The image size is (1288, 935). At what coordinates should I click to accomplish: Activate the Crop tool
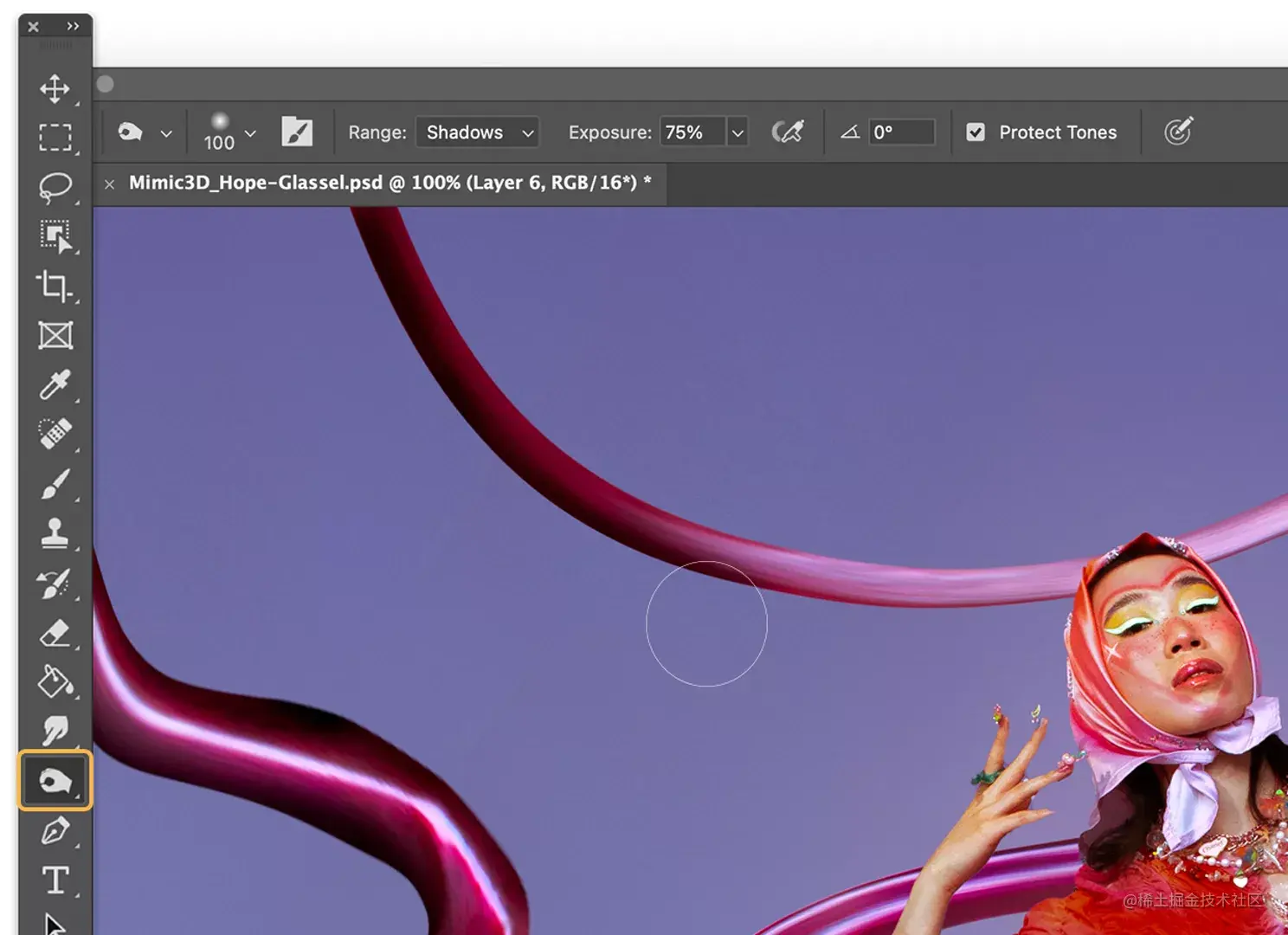56,287
